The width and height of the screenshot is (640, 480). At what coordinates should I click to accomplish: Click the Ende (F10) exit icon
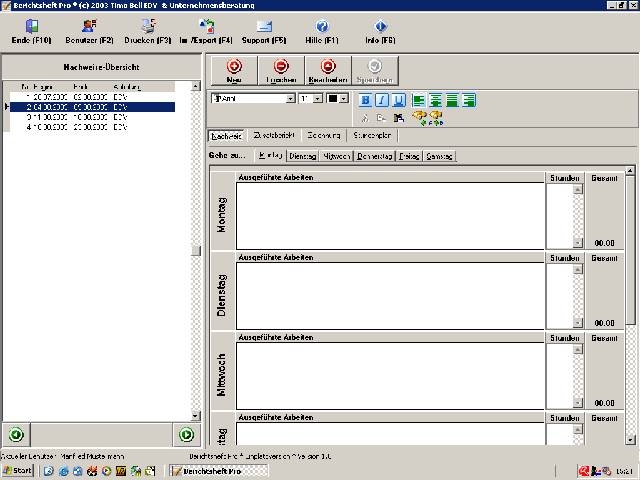click(32, 26)
